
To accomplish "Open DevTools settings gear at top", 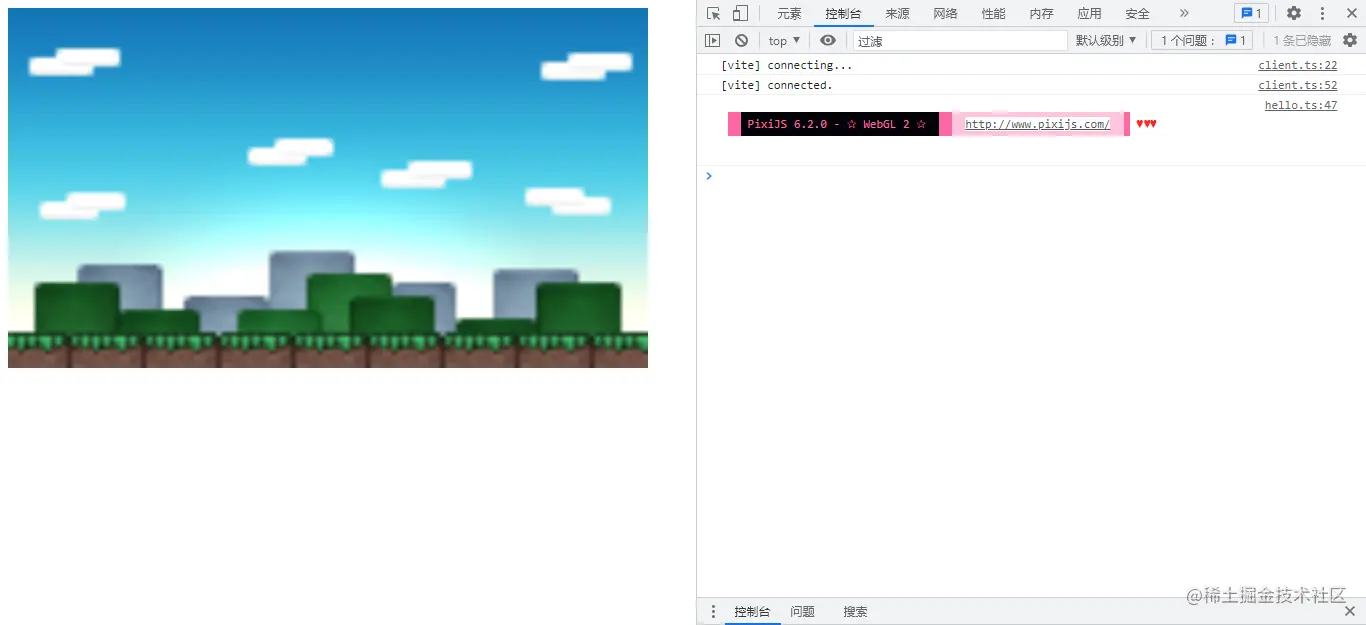I will click(1294, 13).
